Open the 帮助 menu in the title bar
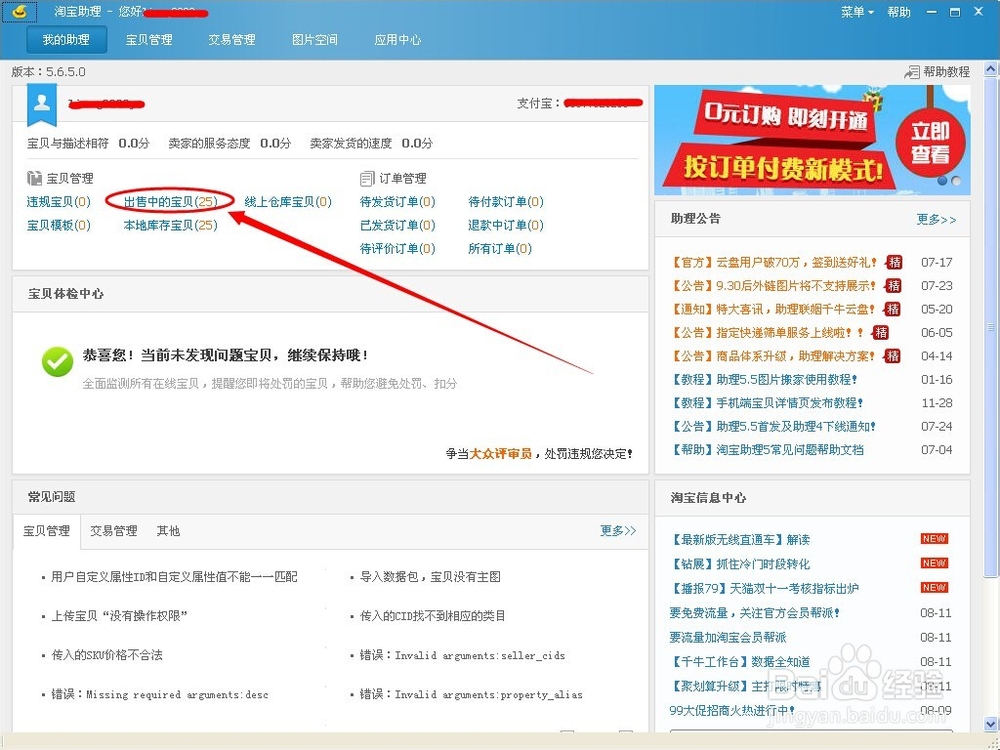Screen dimensions: 1000x750 pyautogui.click(x=898, y=11)
